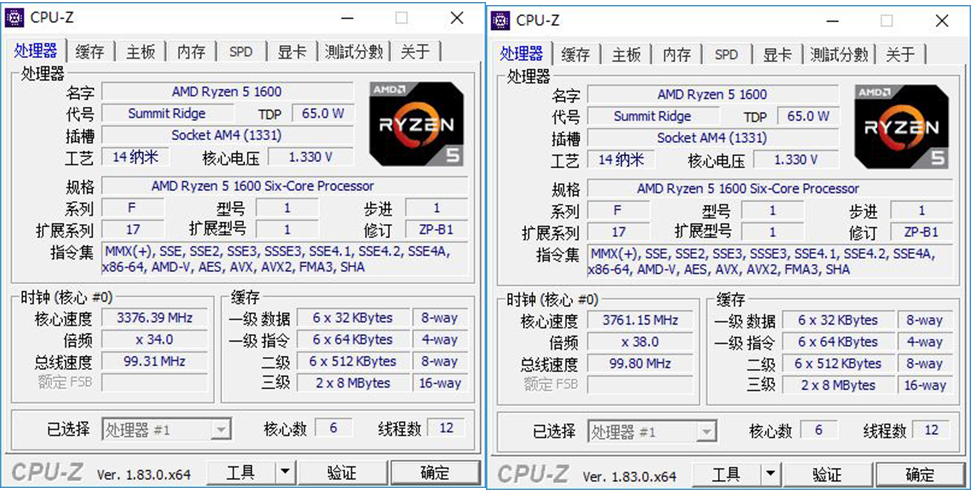Click 工具 button in right window
The image size is (974, 493).
coord(727,475)
